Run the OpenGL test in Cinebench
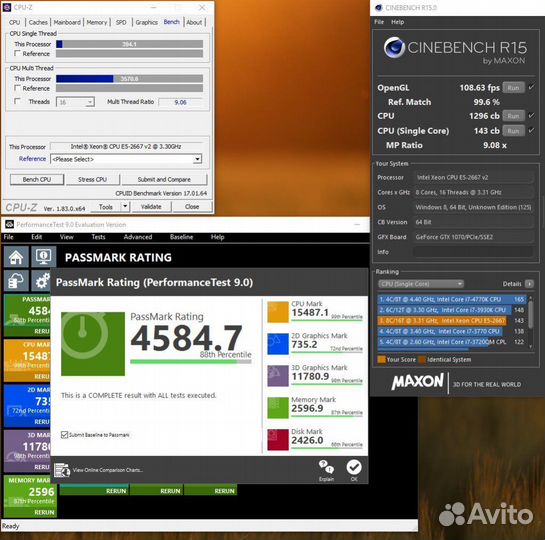 (x=513, y=88)
